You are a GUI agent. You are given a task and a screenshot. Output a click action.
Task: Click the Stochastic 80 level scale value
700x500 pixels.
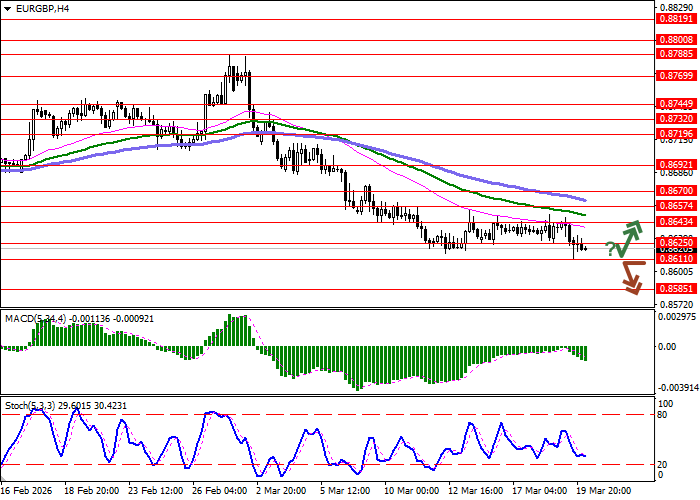[663, 414]
